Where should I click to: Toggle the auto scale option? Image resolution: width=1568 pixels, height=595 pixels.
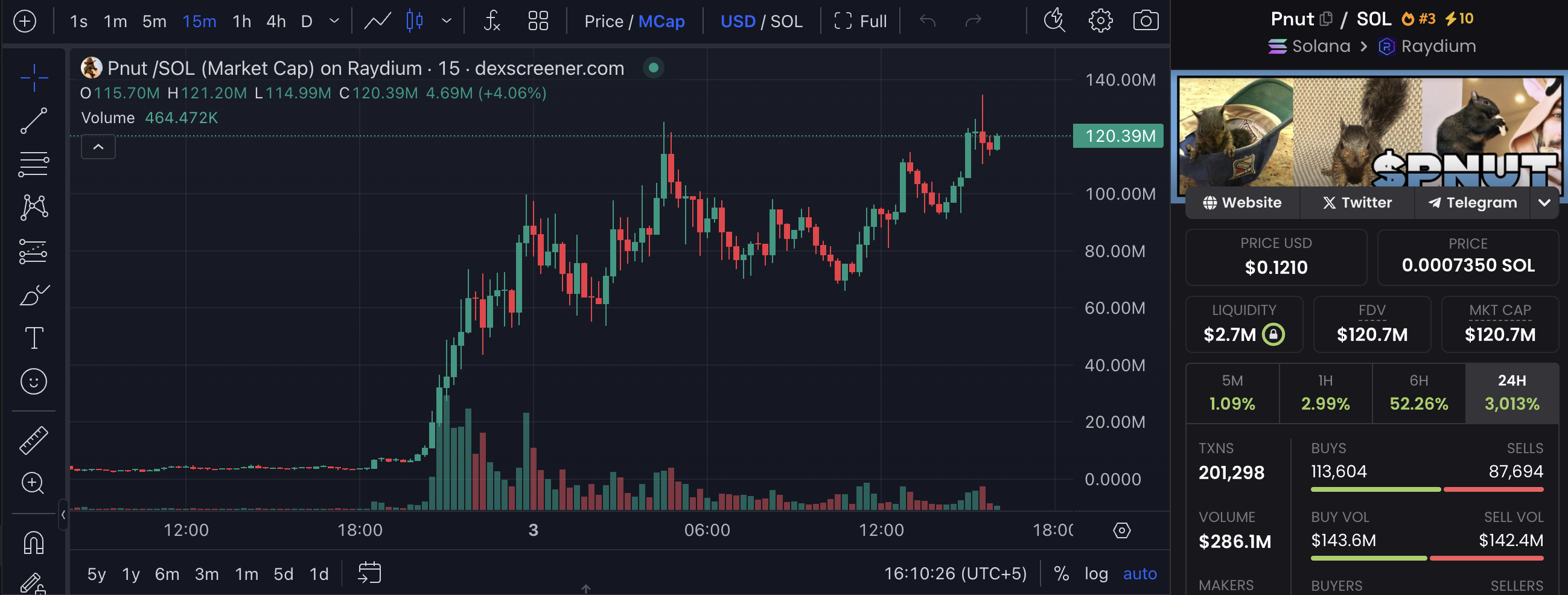pyautogui.click(x=1139, y=574)
